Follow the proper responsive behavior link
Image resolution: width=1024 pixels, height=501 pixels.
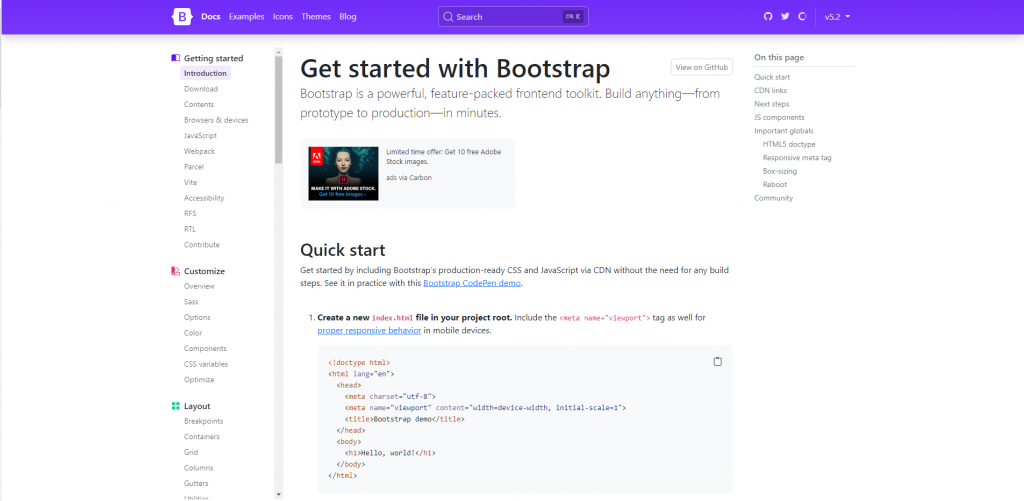(x=369, y=331)
